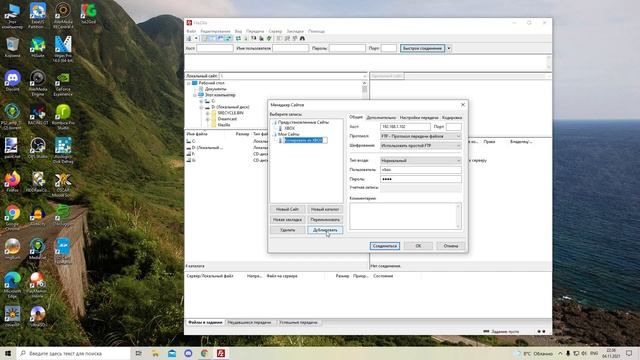This screenshot has width=640, height=360.
Task: Click the Новый каталог button
Action: 325,209
